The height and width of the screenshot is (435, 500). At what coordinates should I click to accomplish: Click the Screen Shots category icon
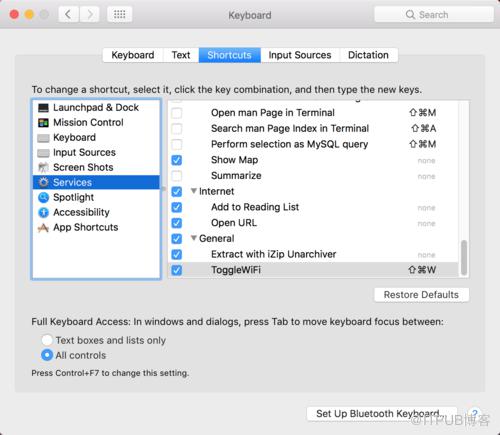pos(43,167)
